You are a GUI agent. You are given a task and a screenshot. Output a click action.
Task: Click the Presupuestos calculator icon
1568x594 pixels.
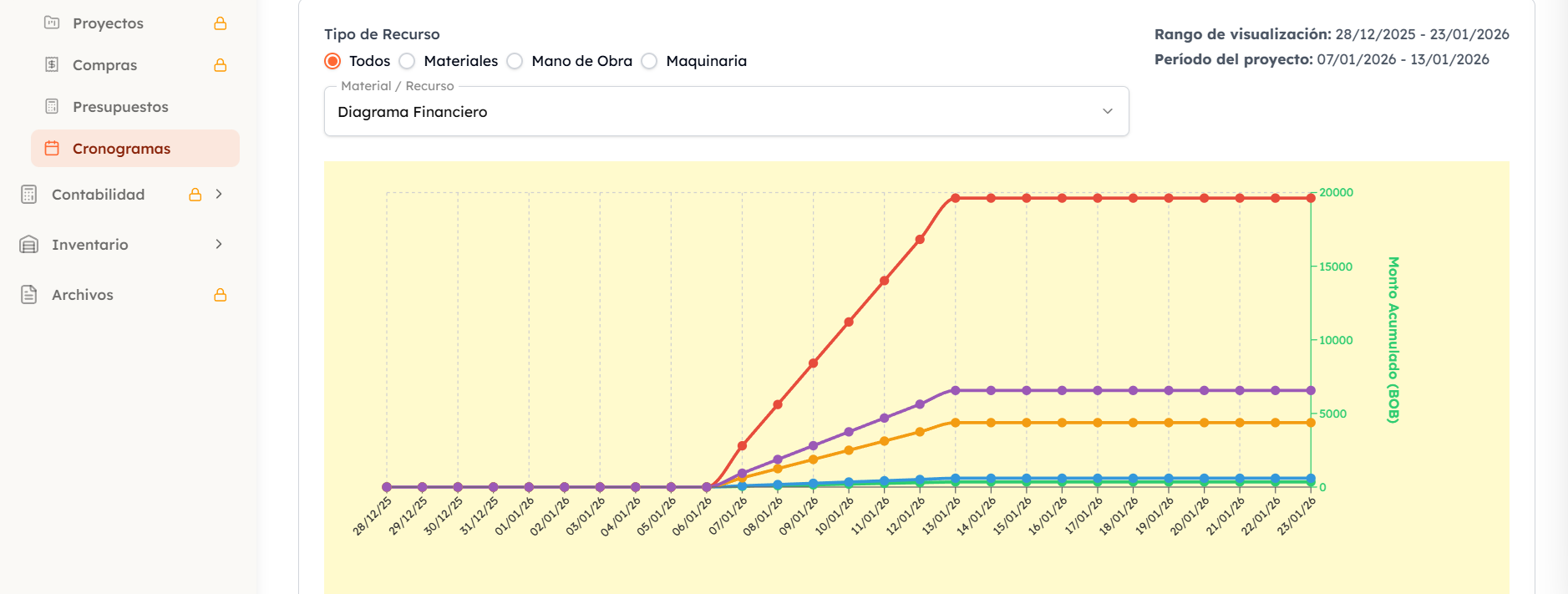tap(52, 106)
